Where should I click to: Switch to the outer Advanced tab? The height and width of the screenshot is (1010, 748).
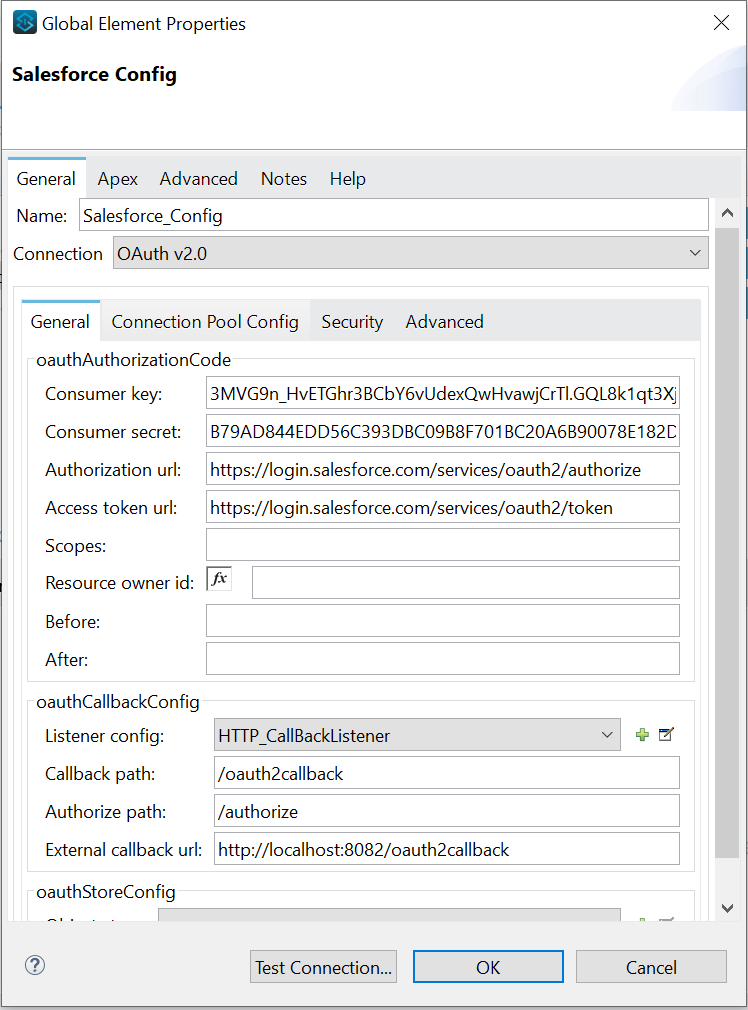198,178
